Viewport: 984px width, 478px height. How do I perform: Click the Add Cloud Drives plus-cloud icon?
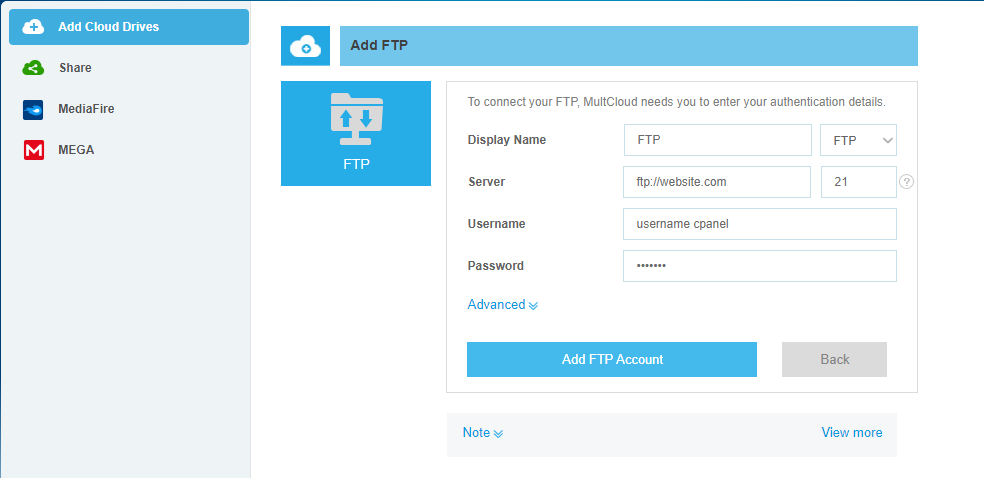point(33,27)
